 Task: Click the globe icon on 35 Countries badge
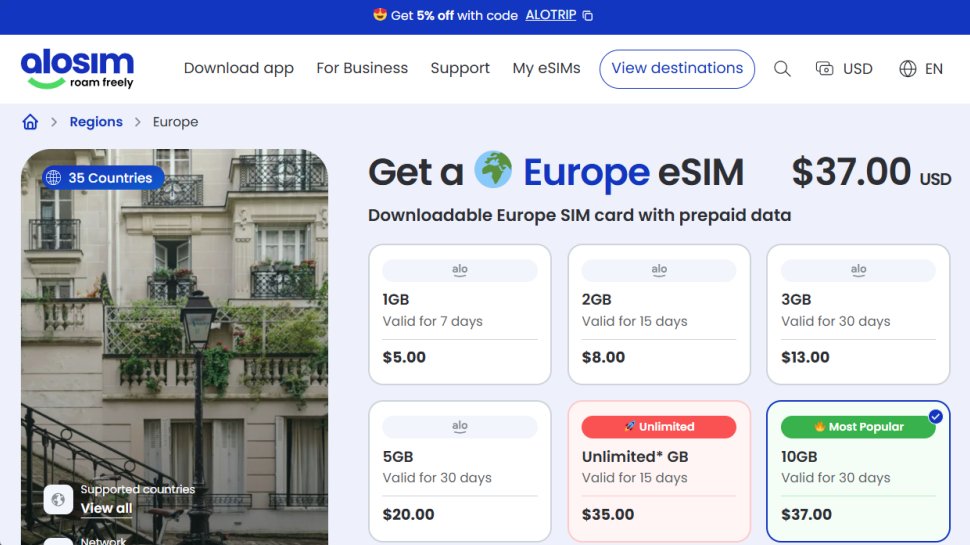(53, 178)
